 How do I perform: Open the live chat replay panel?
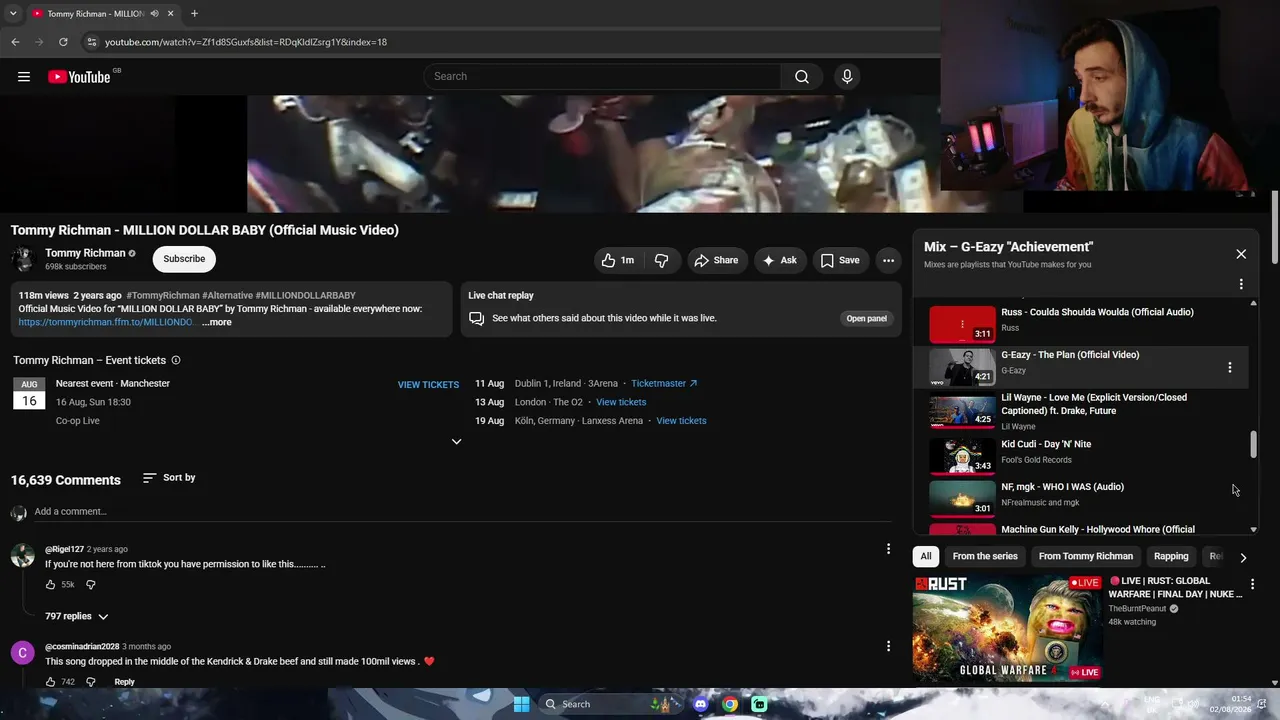[867, 318]
